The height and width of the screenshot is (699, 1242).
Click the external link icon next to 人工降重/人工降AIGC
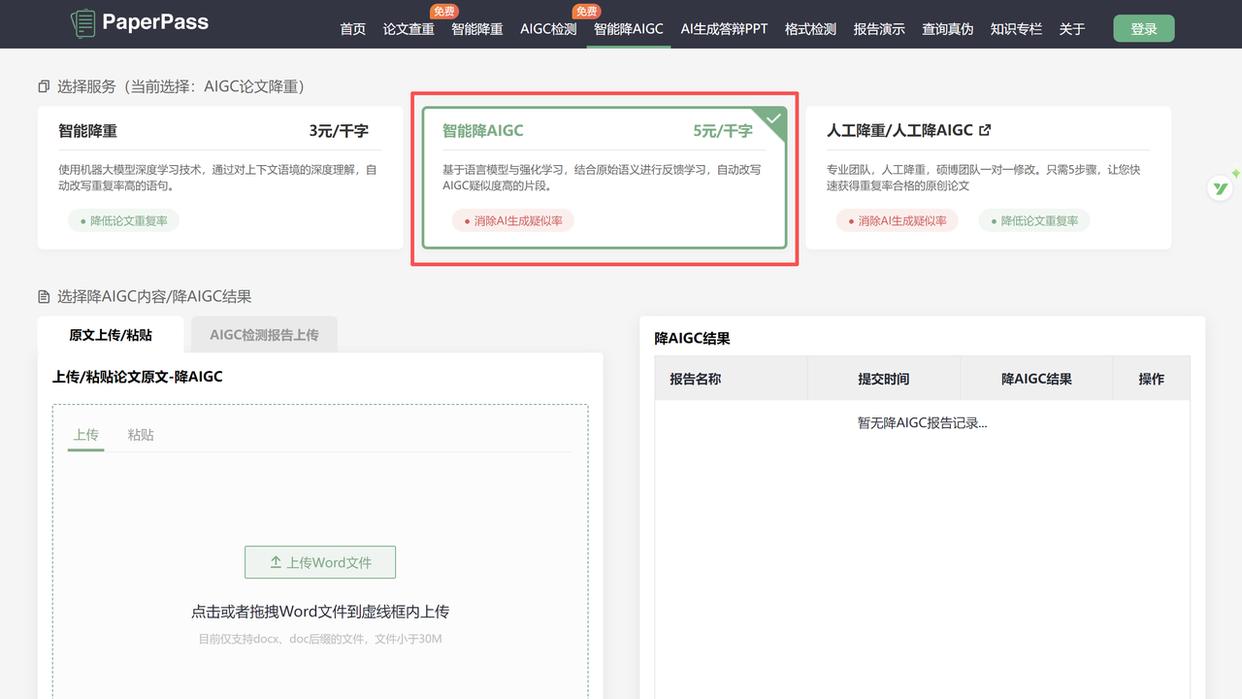click(984, 129)
